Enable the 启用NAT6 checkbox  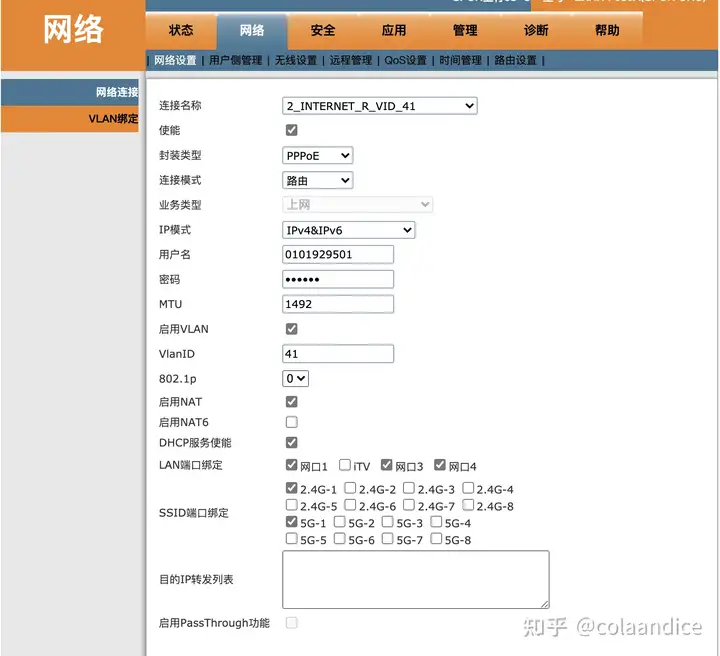(x=292, y=422)
